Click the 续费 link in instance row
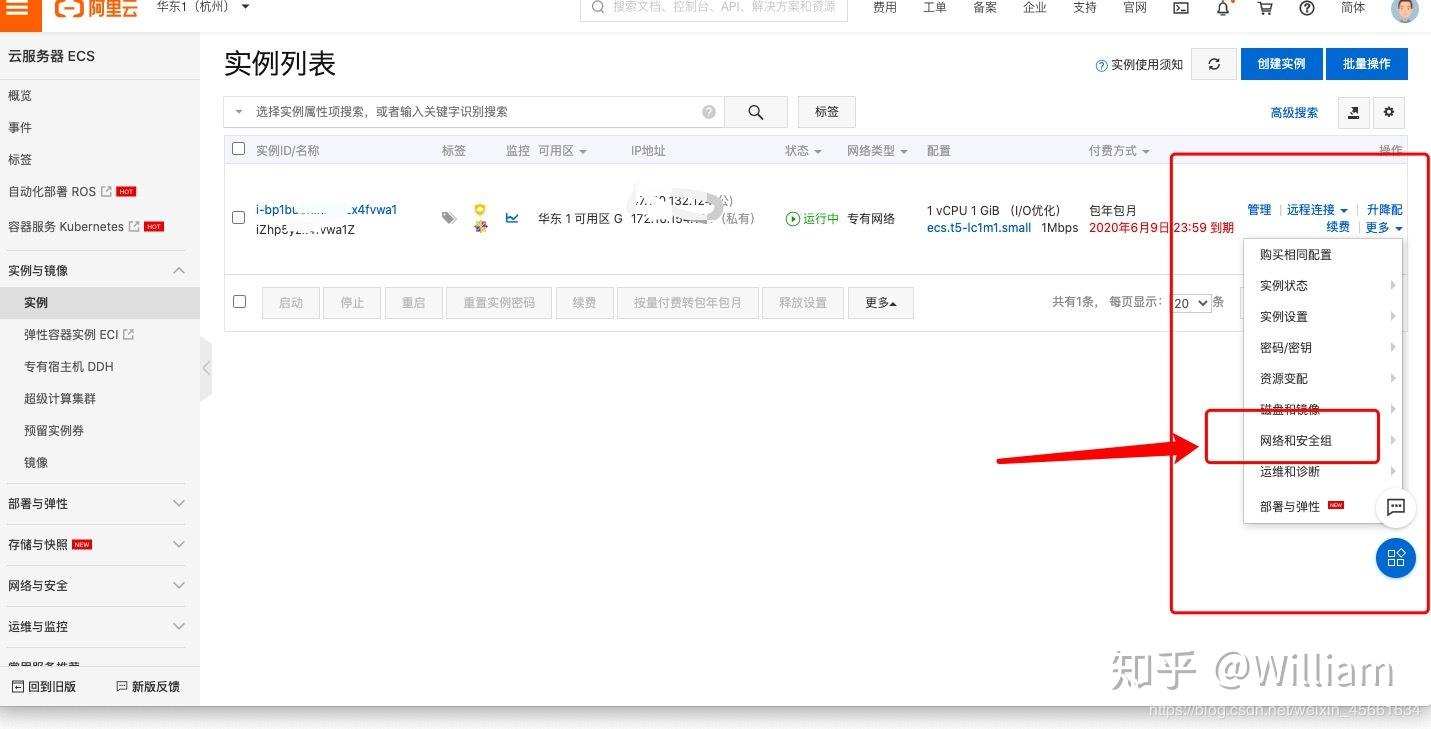This screenshot has height=729, width=1431. 1338,227
